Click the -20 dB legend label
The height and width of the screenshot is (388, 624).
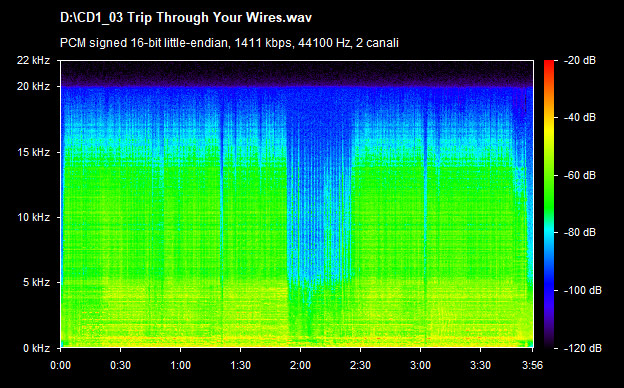pos(580,60)
